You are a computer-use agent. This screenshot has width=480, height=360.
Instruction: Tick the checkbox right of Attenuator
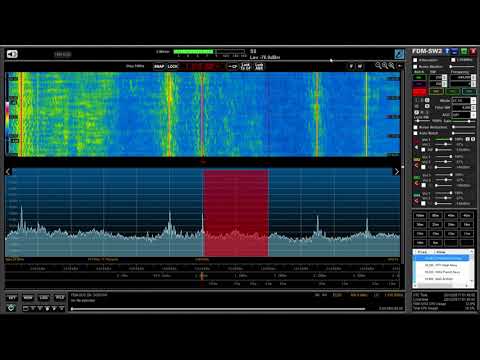[453, 60]
